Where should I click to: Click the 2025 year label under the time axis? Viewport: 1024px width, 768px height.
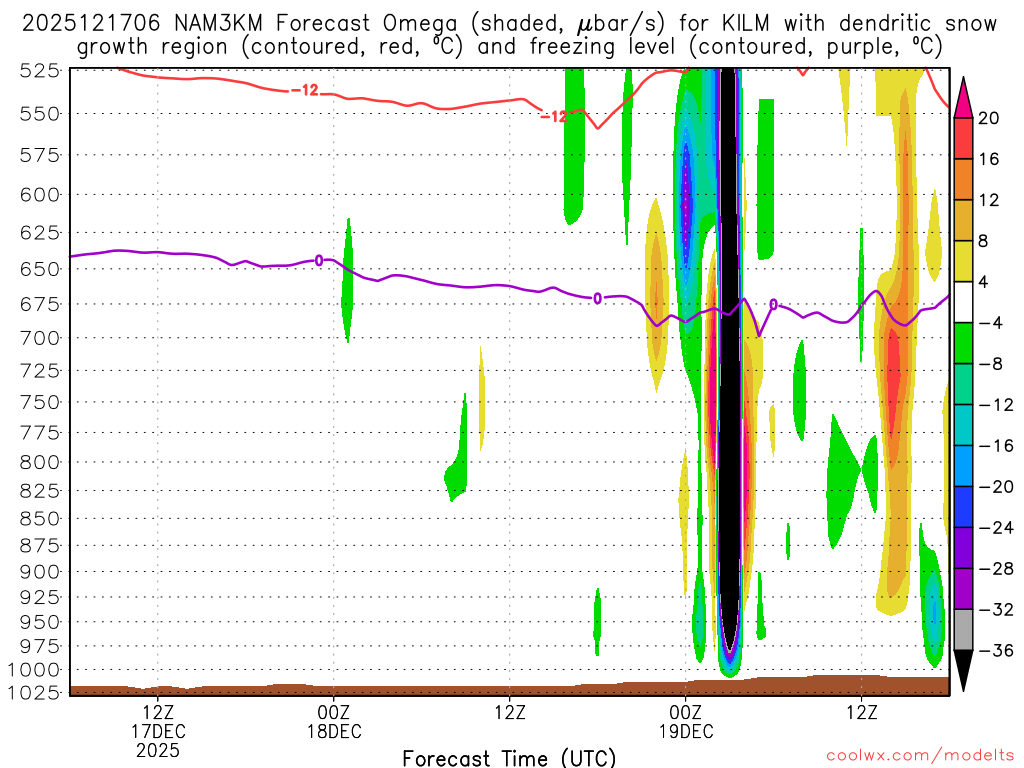158,750
